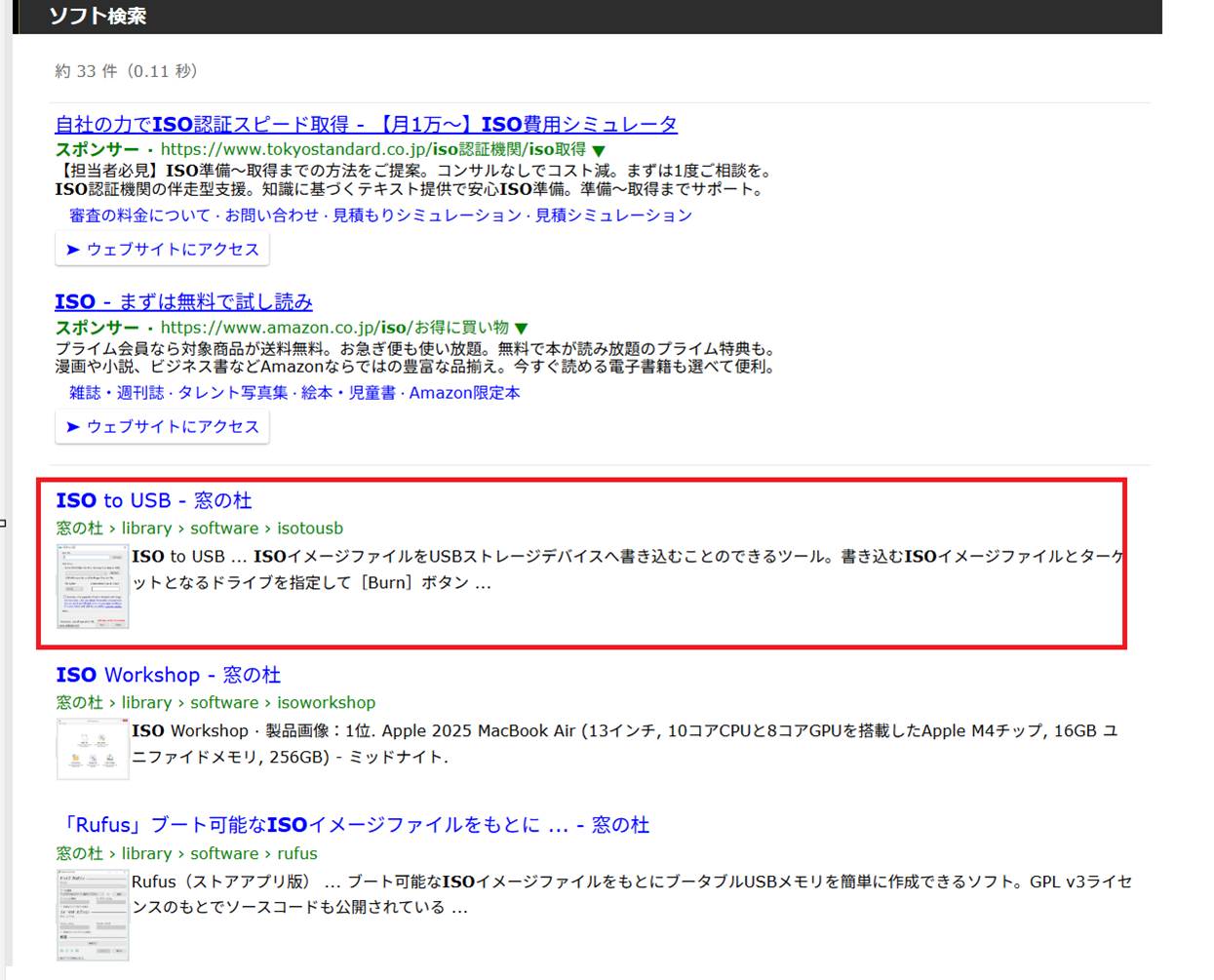Image resolution: width=1214 pixels, height=980 pixels.
Task: Open the first 見積もりシミュレーション sitelink
Action: pos(426,216)
